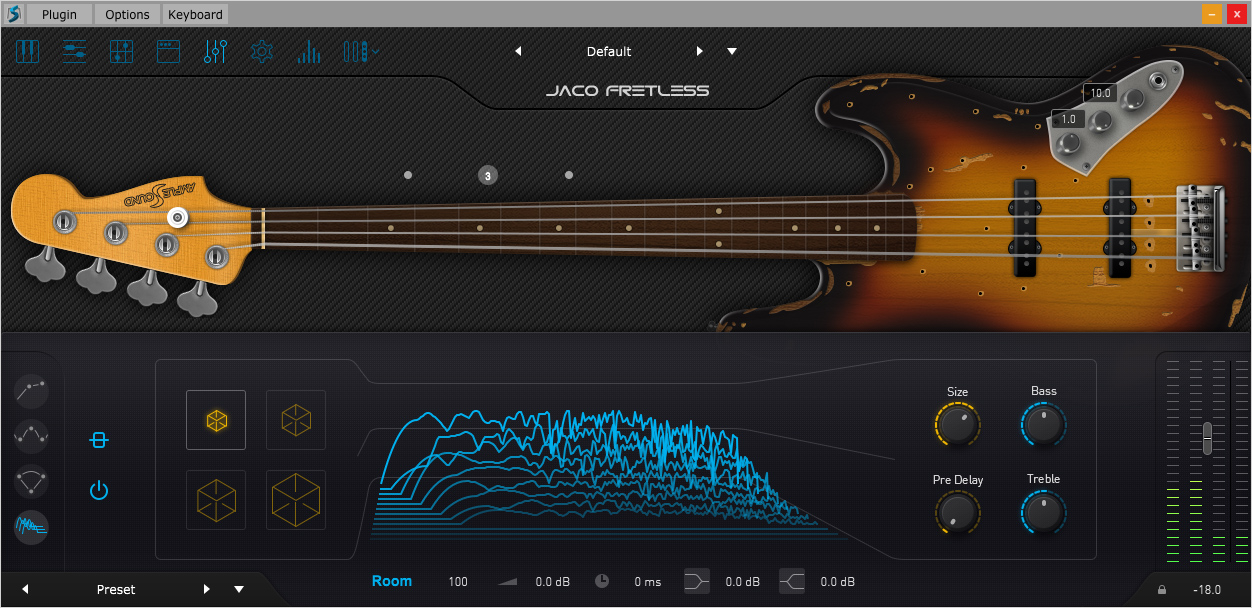Screen dimensions: 1252x608
Task: Select the smallest room cube type
Action: [x=216, y=420]
